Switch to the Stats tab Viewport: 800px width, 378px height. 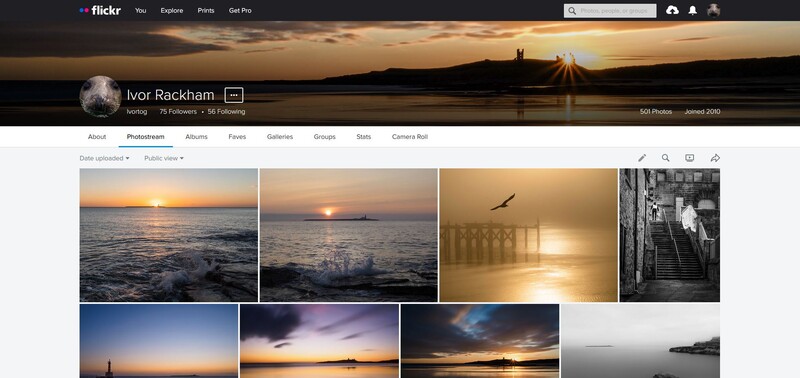364,137
